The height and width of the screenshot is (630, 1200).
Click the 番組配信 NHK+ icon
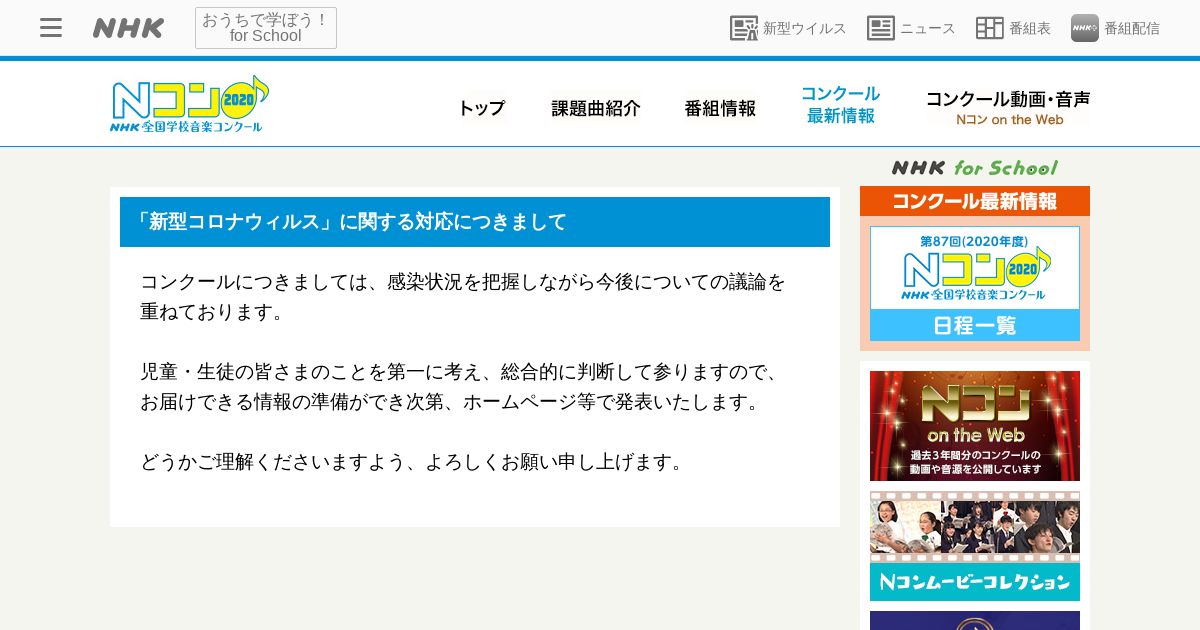(1085, 28)
